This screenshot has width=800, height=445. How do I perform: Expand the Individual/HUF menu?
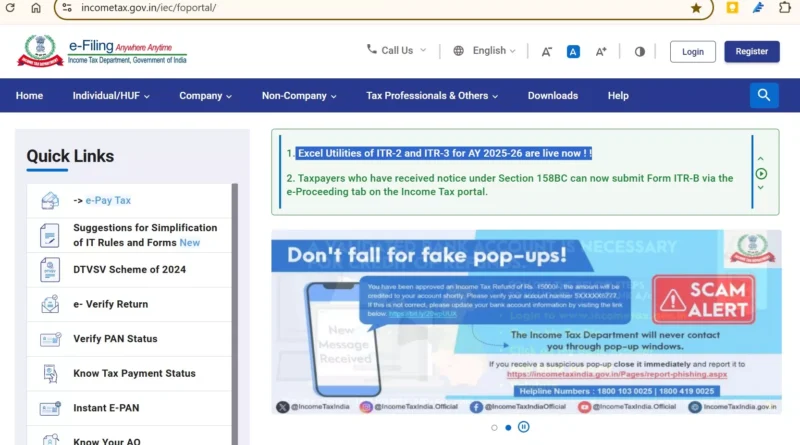[x=111, y=96]
